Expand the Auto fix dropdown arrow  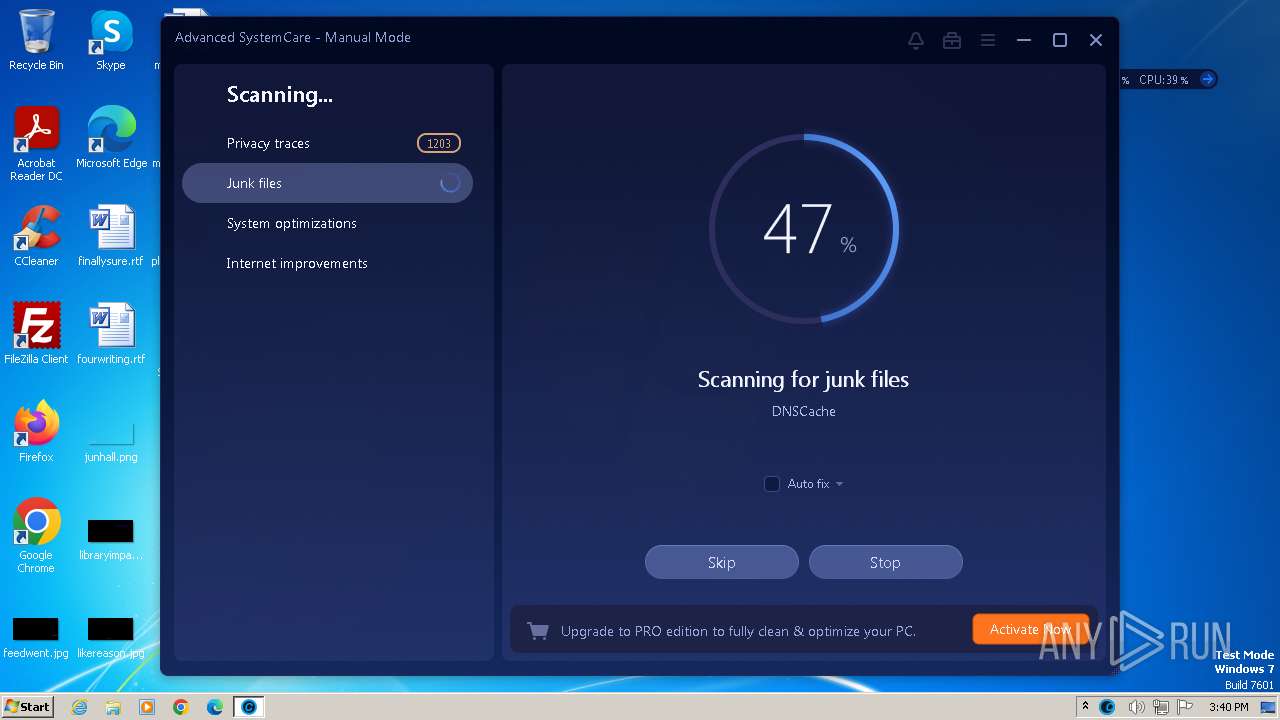click(839, 484)
